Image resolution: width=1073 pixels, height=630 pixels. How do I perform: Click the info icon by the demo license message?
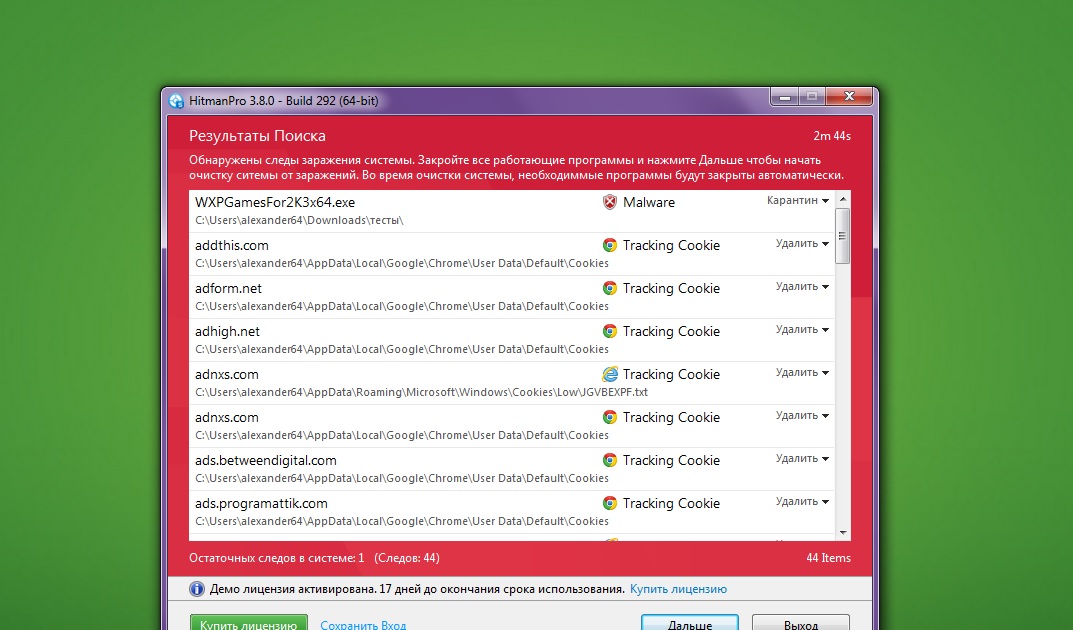pyautogui.click(x=197, y=589)
